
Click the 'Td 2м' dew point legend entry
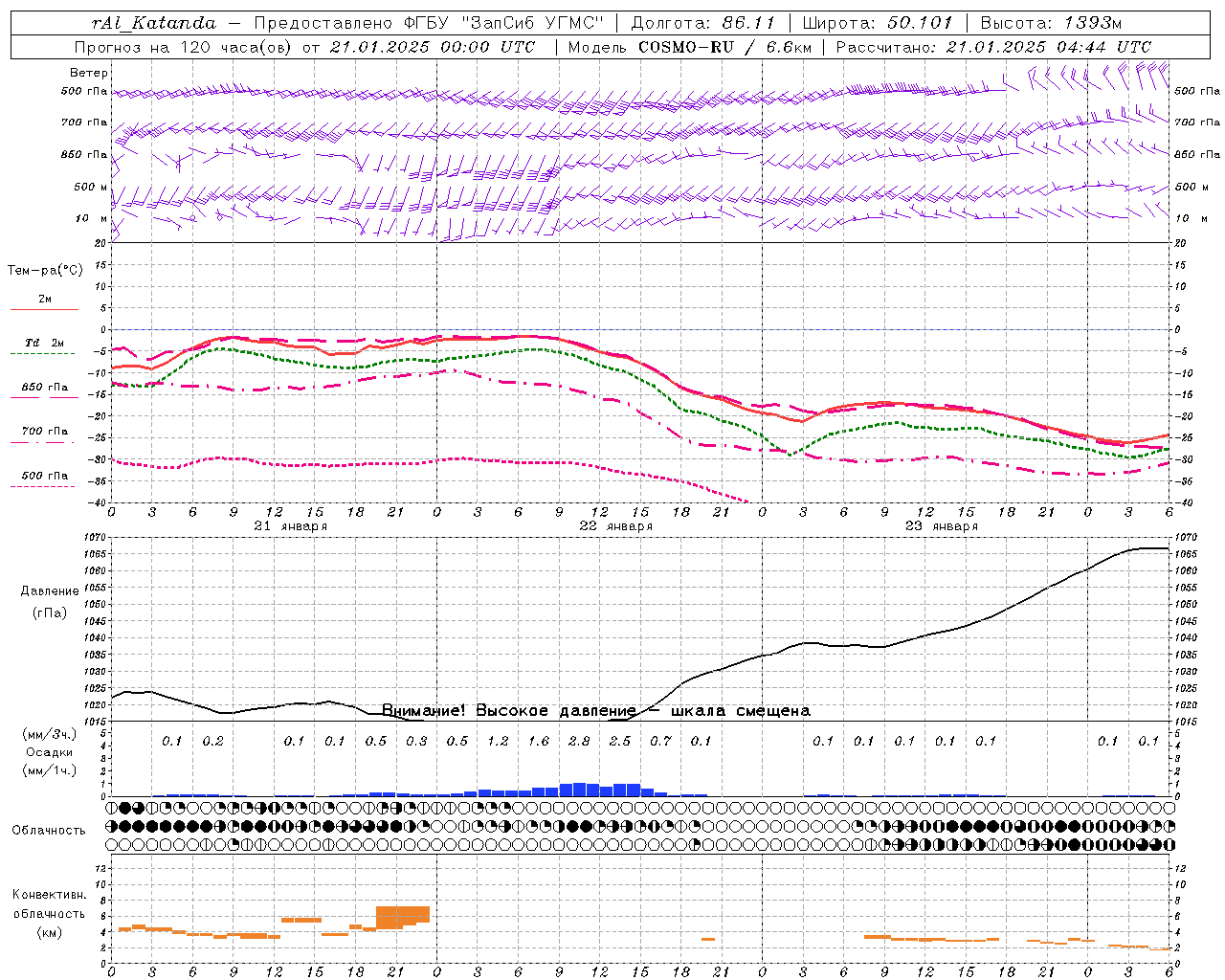tap(44, 343)
